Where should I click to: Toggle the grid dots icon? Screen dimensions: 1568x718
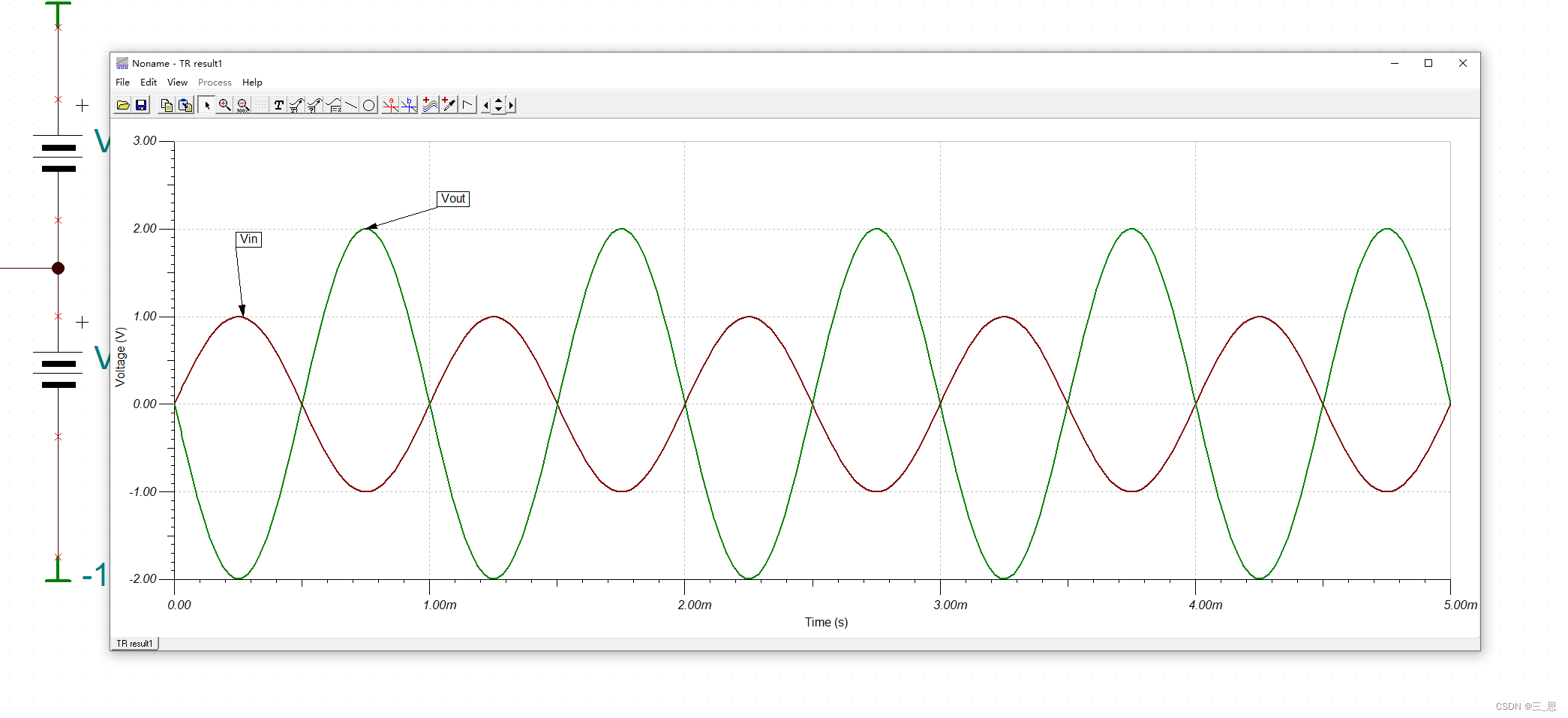(x=260, y=105)
